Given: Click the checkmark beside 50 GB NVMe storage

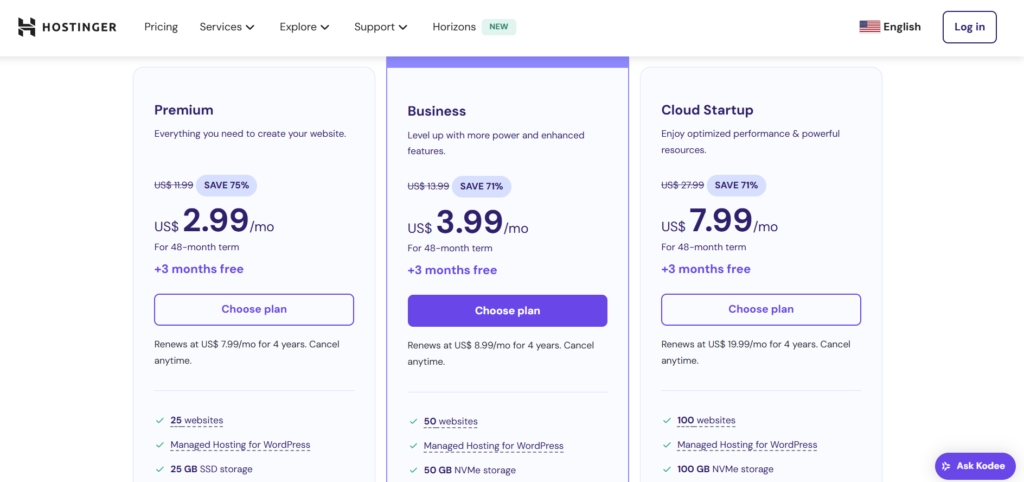Looking at the screenshot, I should point(413,470).
